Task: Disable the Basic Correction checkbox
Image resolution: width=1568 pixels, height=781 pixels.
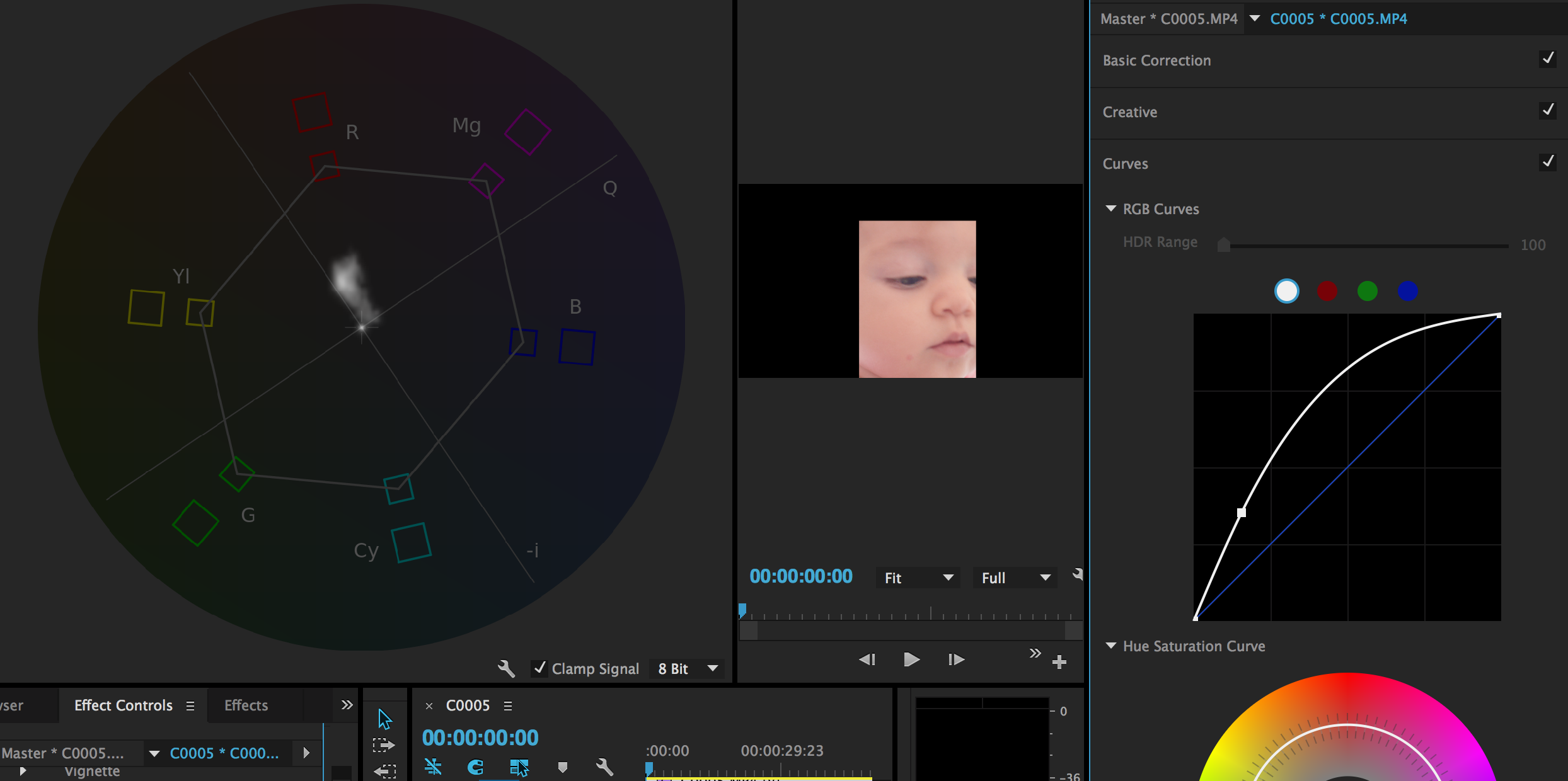Action: [x=1547, y=59]
